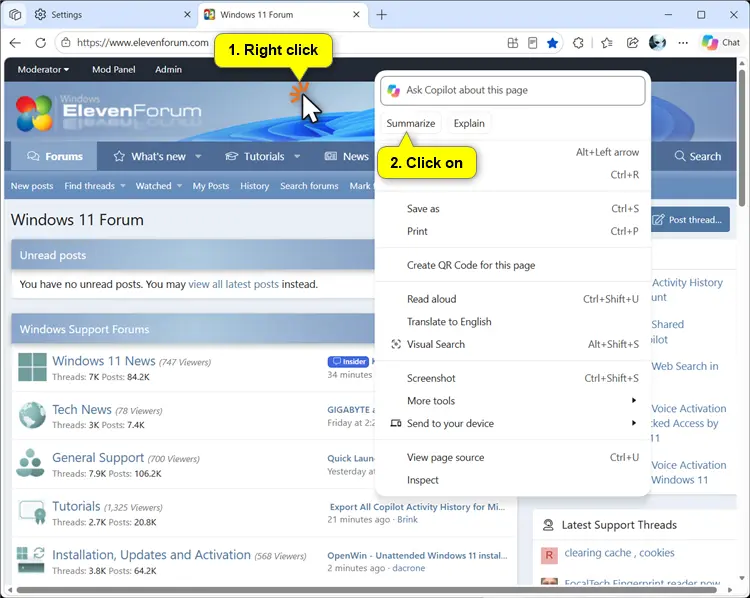Click Ask Copilot about this page field
The height and width of the screenshot is (598, 750).
(x=513, y=90)
